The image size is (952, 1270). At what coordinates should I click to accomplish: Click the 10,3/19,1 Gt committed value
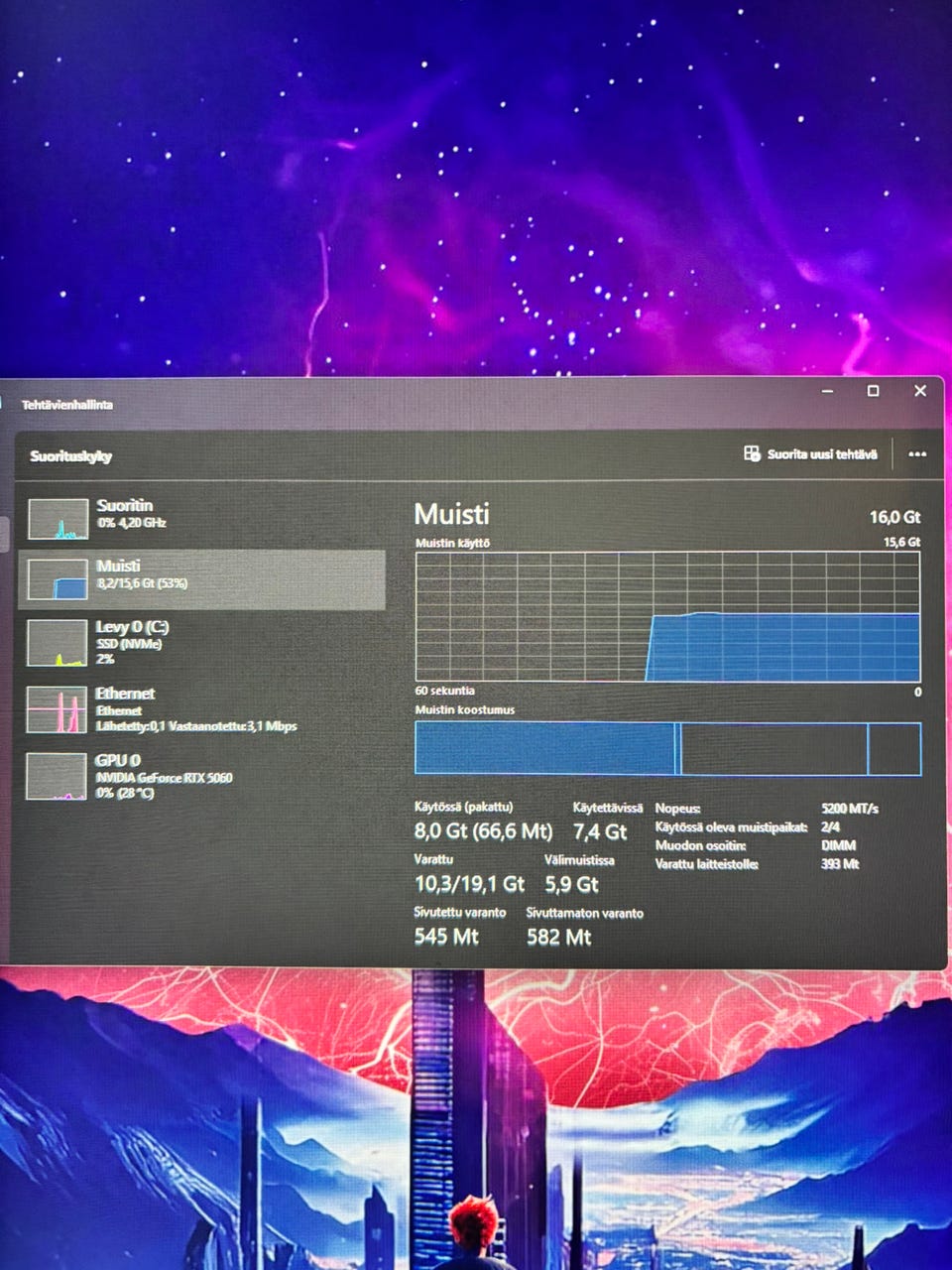click(469, 883)
